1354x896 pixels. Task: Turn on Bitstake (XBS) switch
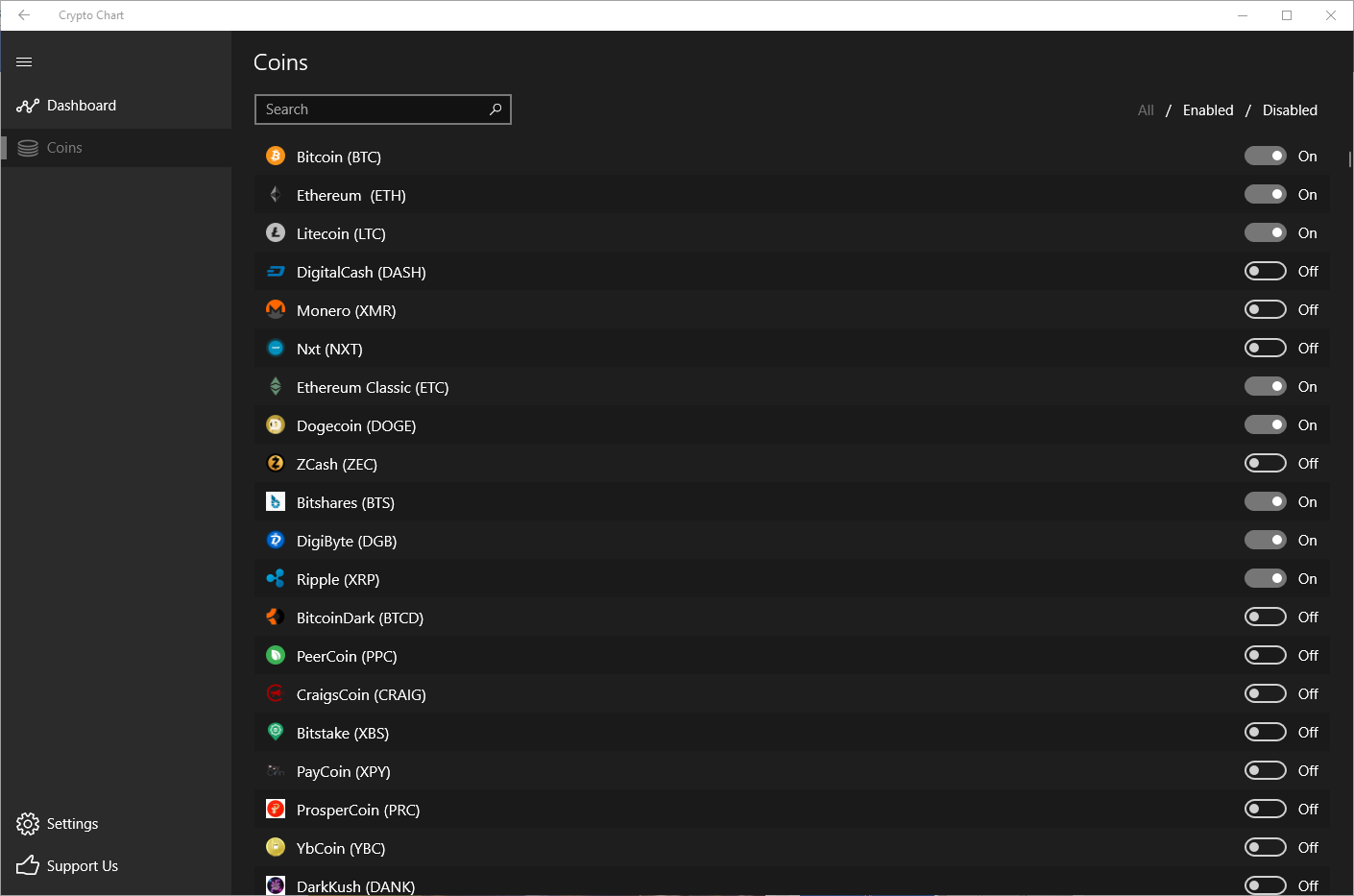coord(1266,732)
